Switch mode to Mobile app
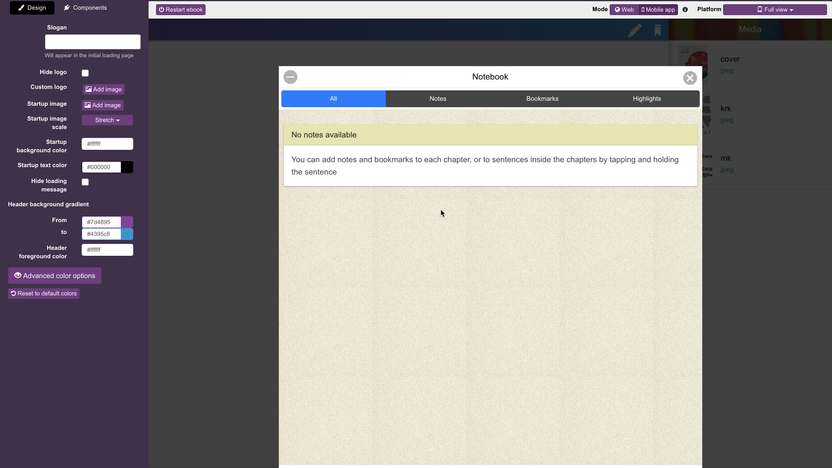The height and width of the screenshot is (468, 832). click(x=658, y=10)
